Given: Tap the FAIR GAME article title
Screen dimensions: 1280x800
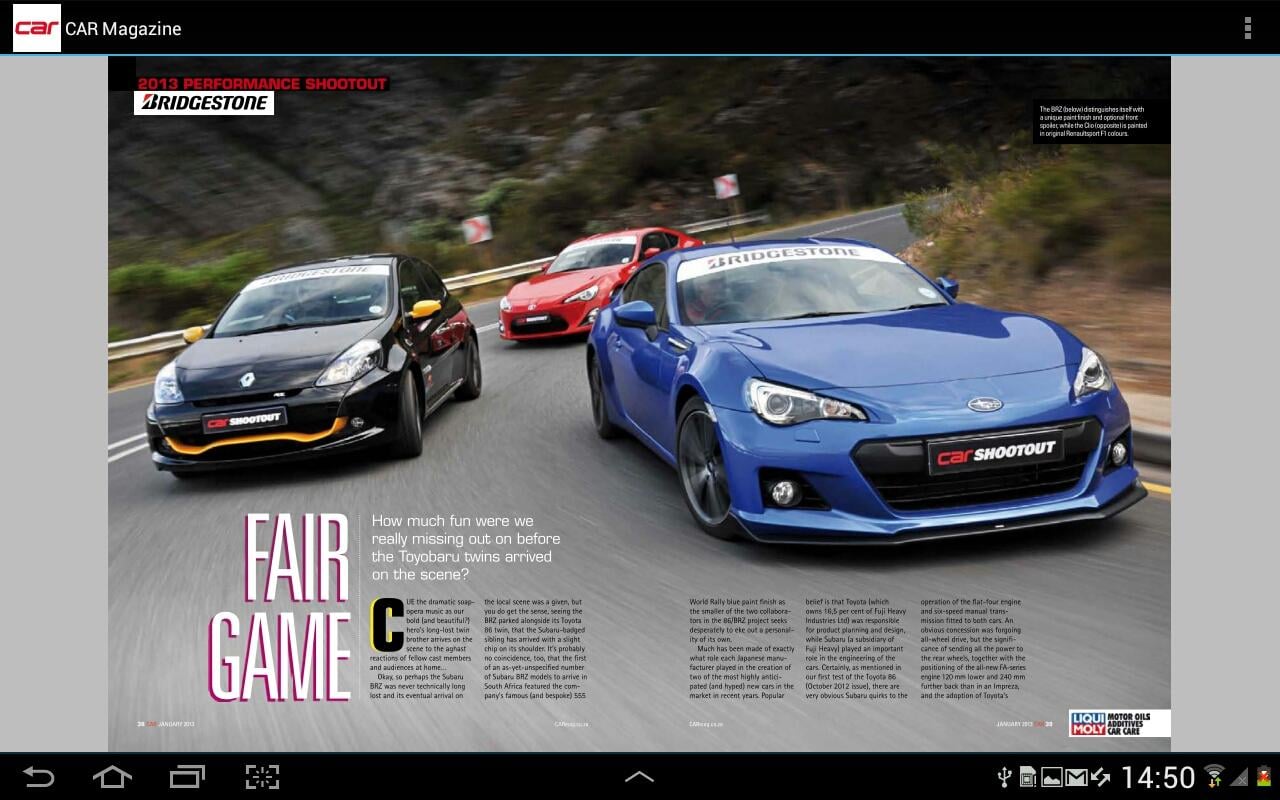Looking at the screenshot, I should pyautogui.click(x=279, y=606).
